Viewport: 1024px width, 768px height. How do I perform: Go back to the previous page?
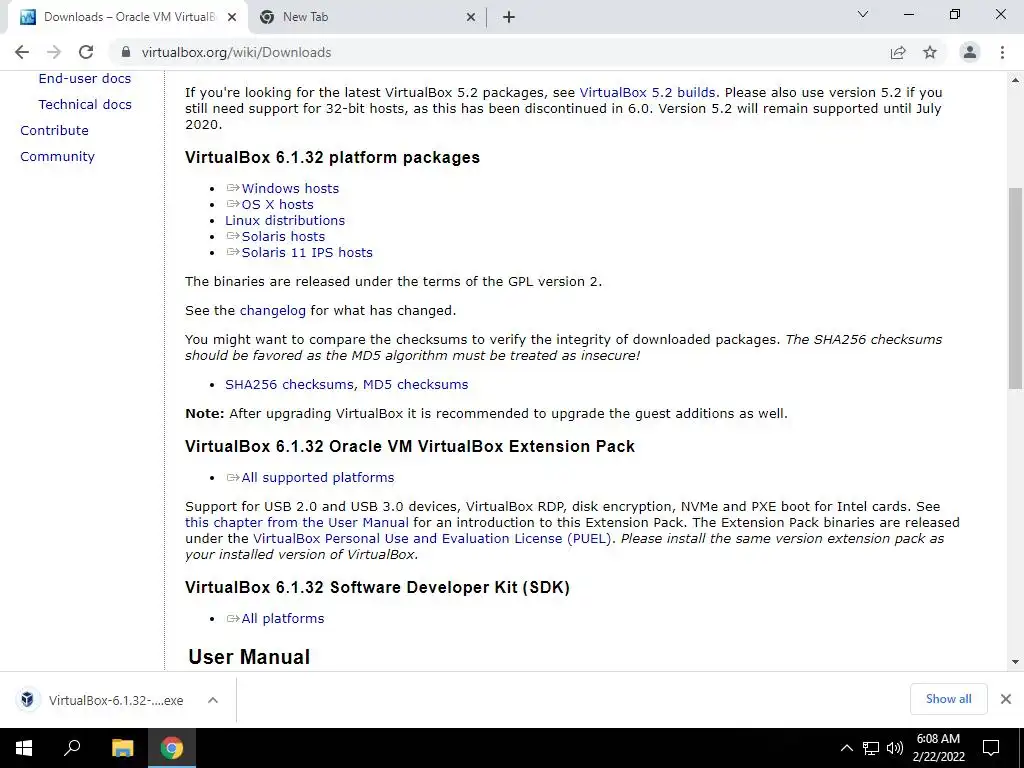[22, 52]
